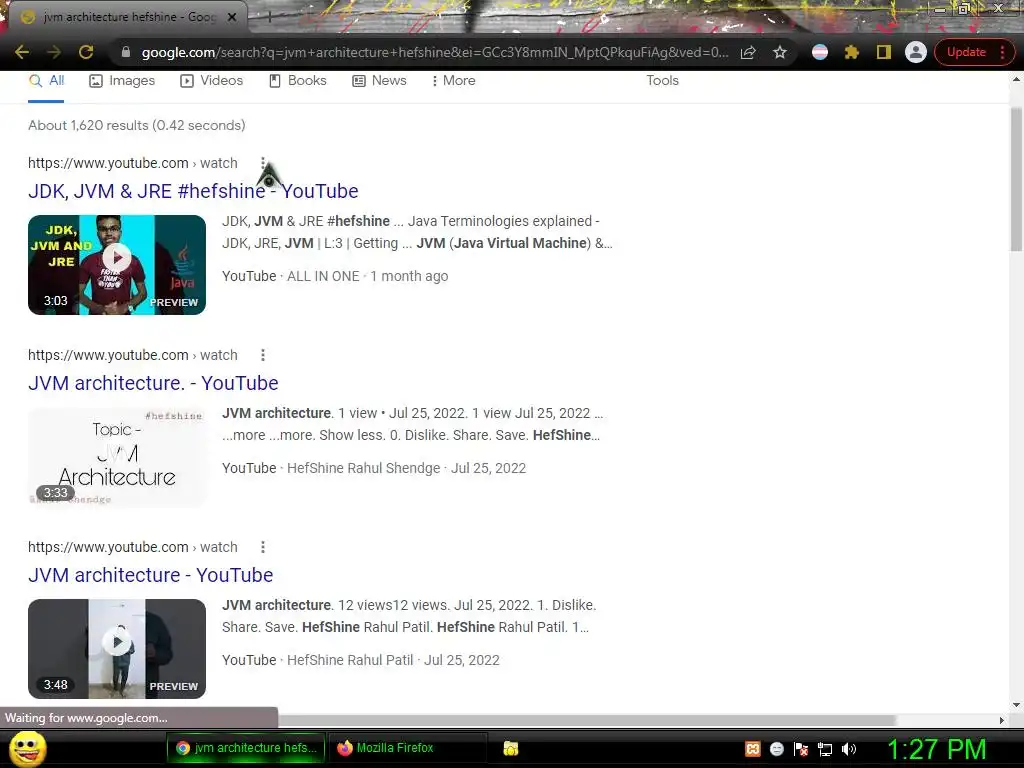This screenshot has height=768, width=1024.
Task: Close the jvm architecture hefshine tab
Action: [x=232, y=17]
